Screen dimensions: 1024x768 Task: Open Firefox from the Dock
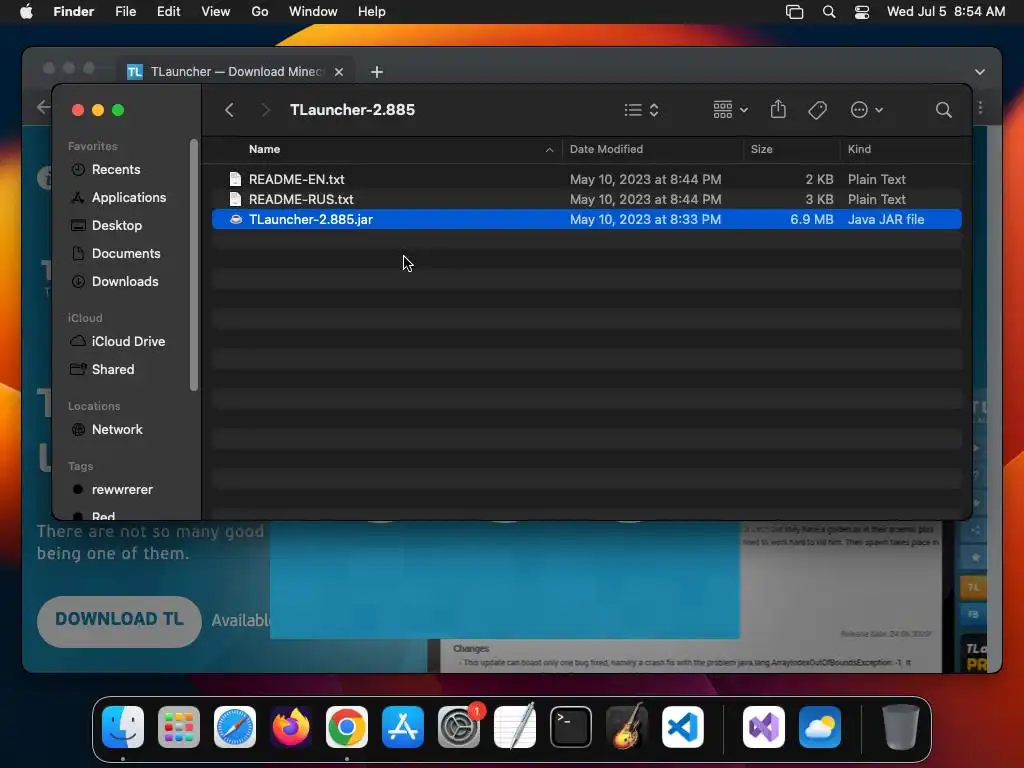[x=291, y=727]
